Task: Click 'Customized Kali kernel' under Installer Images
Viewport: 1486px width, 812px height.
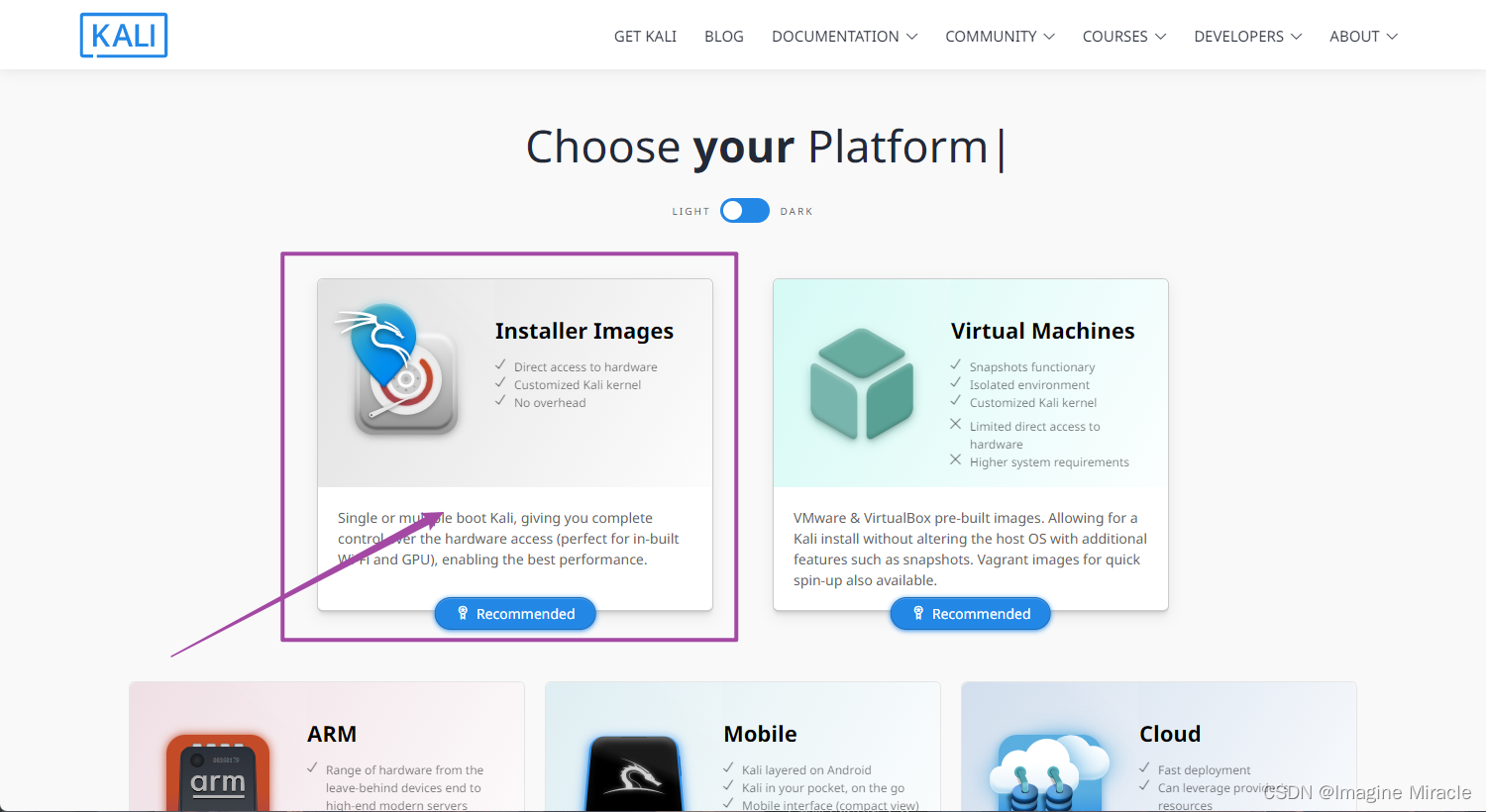Action: coord(578,385)
